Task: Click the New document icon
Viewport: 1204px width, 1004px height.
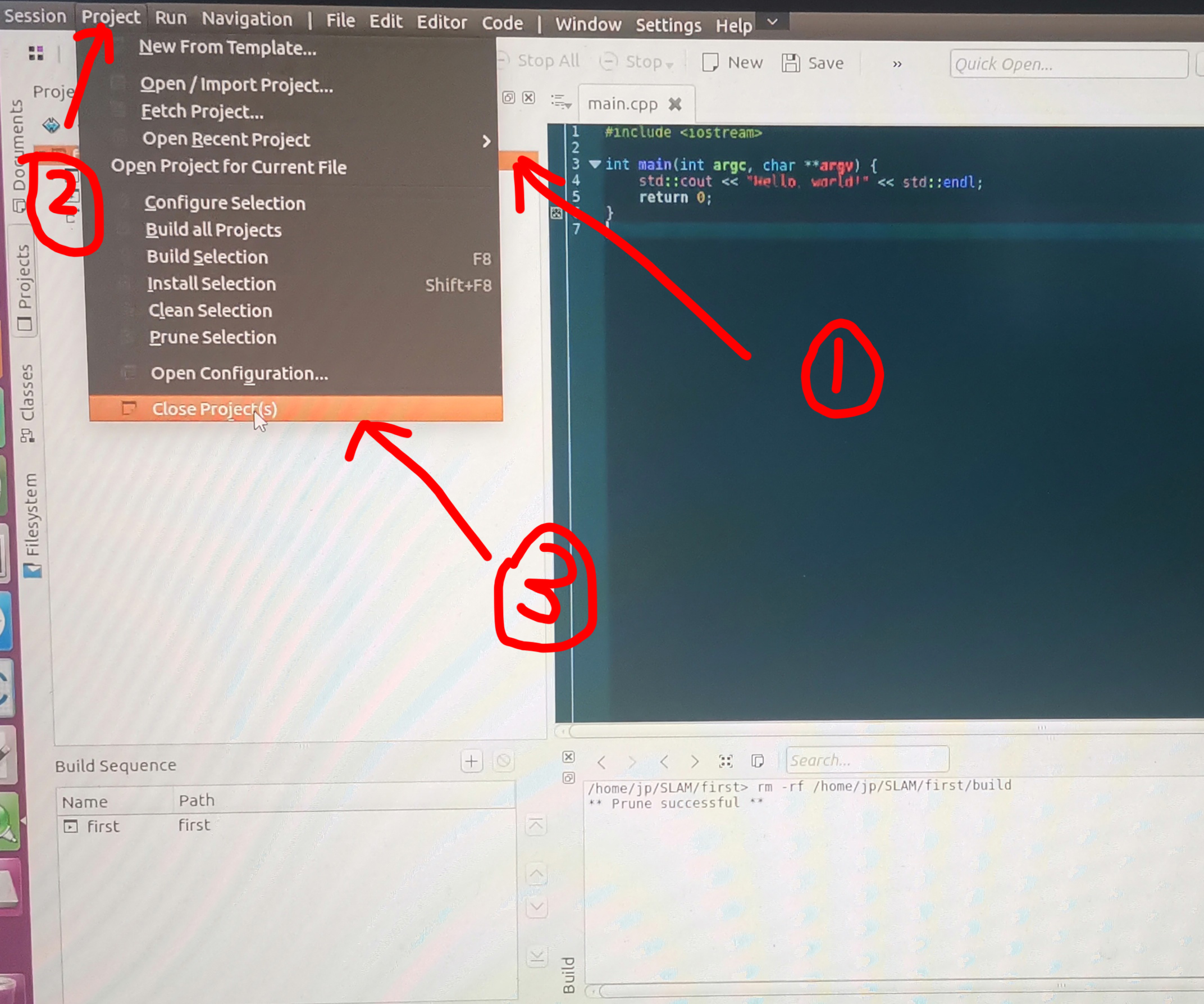Action: [710, 62]
